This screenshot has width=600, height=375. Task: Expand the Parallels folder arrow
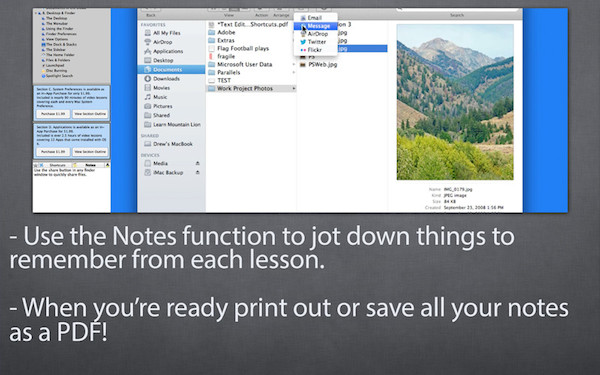(294, 72)
